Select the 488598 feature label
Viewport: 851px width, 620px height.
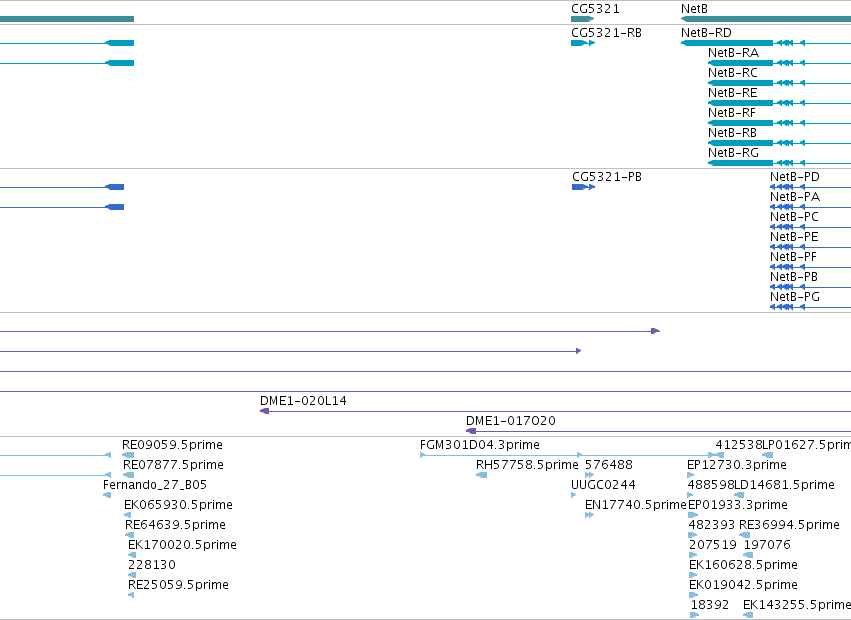click(x=710, y=485)
